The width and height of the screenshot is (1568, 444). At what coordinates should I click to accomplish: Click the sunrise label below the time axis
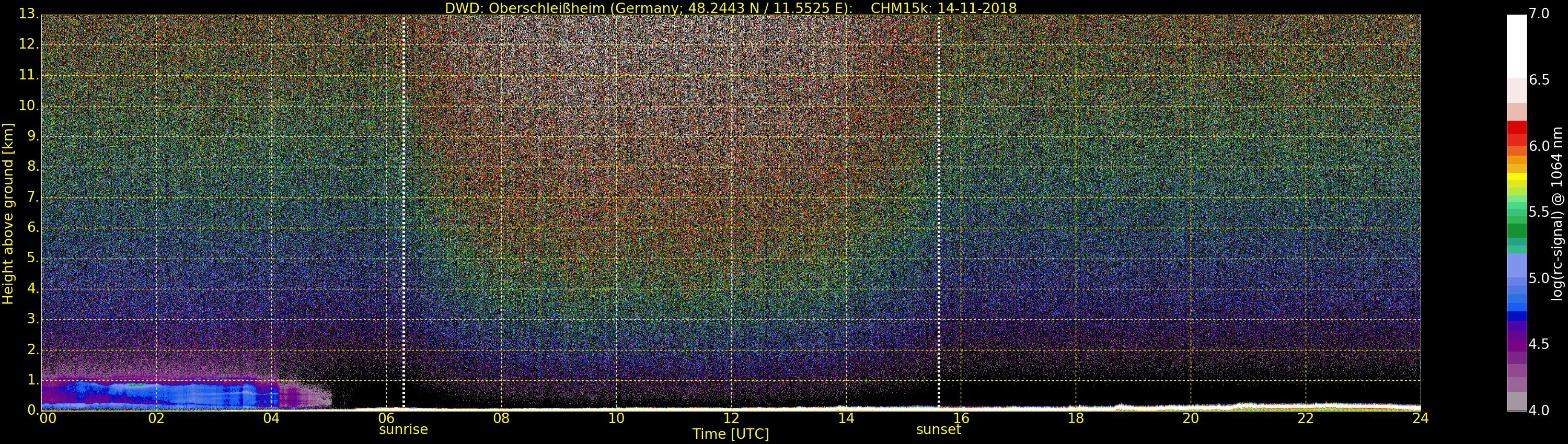[403, 429]
